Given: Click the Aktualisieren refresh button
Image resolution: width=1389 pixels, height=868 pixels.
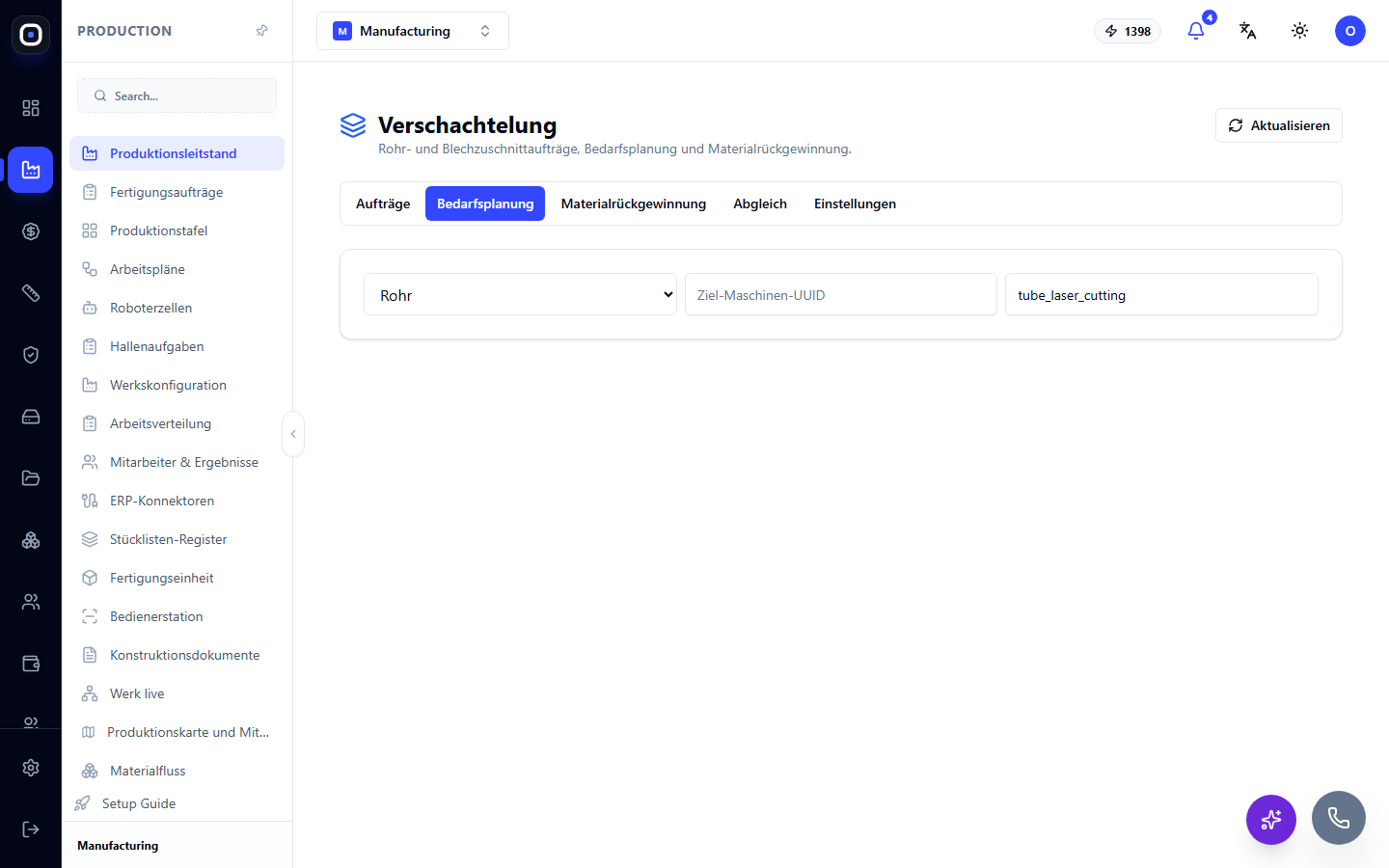Looking at the screenshot, I should [1279, 125].
